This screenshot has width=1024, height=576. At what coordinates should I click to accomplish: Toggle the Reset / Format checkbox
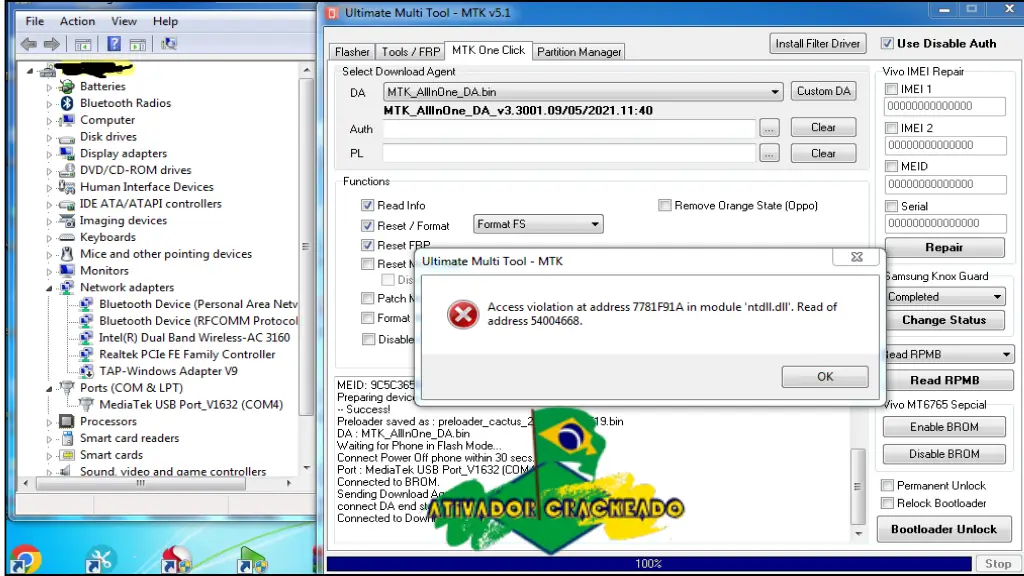(367, 226)
